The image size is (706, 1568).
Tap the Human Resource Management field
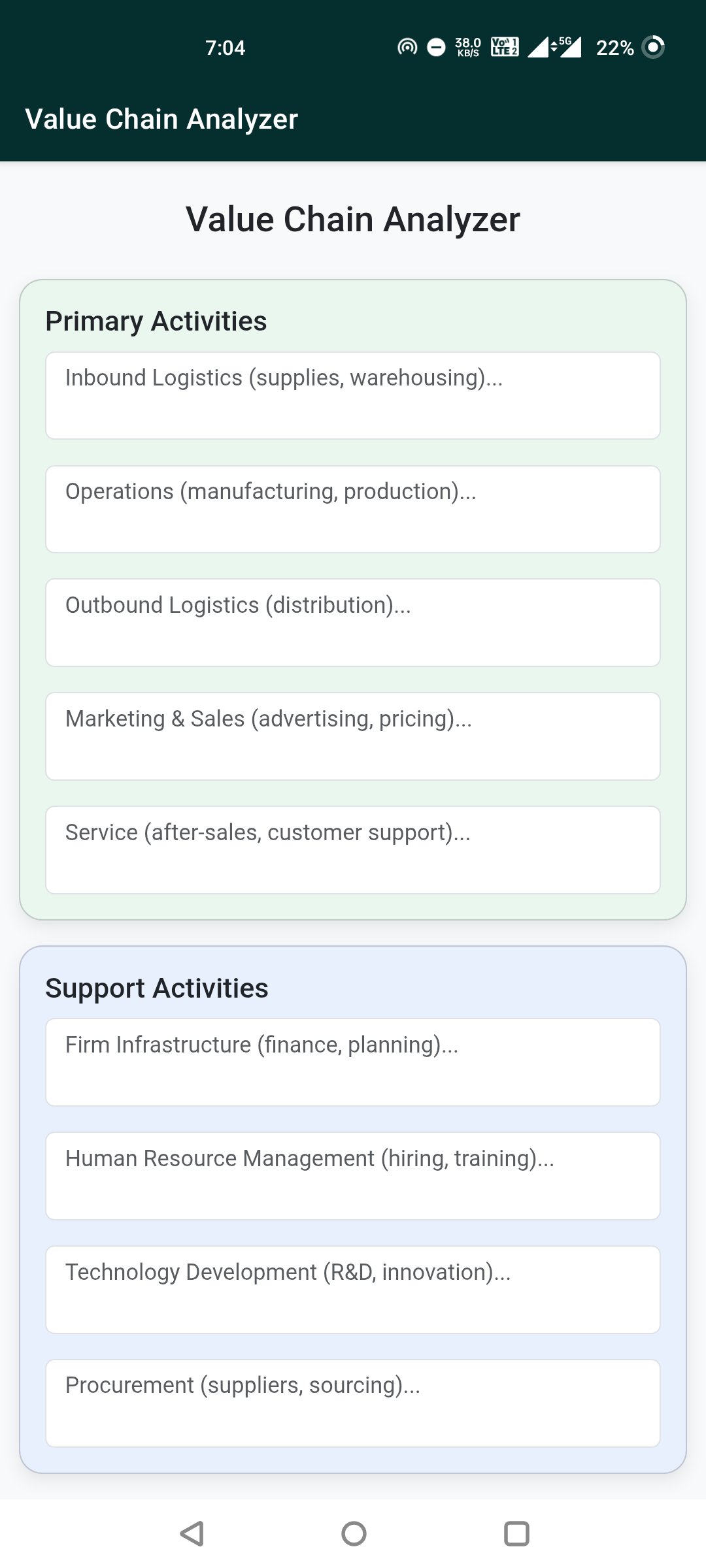tap(353, 1176)
